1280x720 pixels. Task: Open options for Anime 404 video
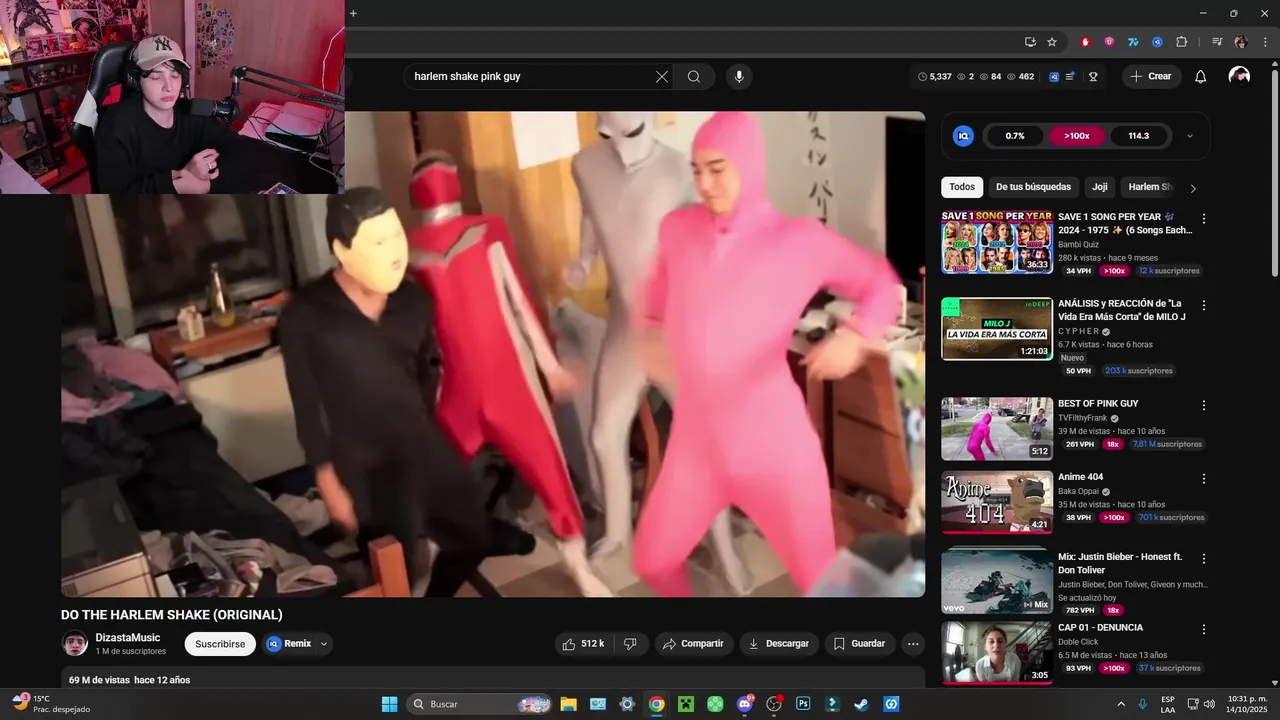(1204, 478)
